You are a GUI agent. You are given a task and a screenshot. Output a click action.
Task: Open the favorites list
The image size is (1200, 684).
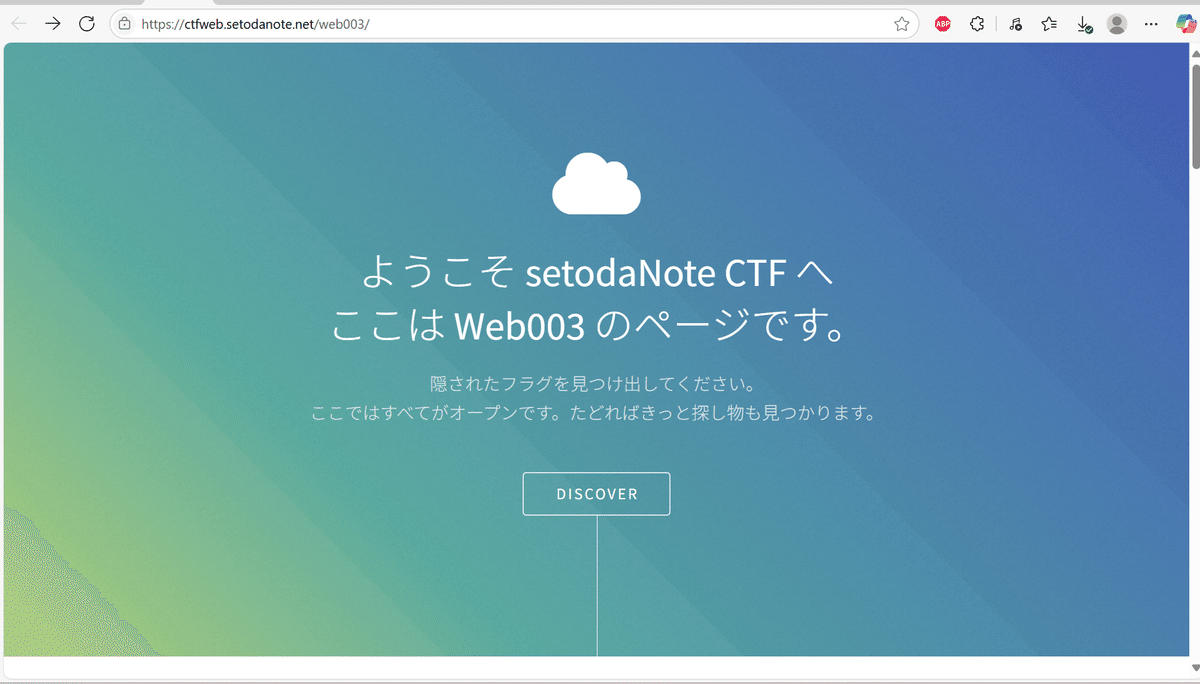click(x=1048, y=23)
